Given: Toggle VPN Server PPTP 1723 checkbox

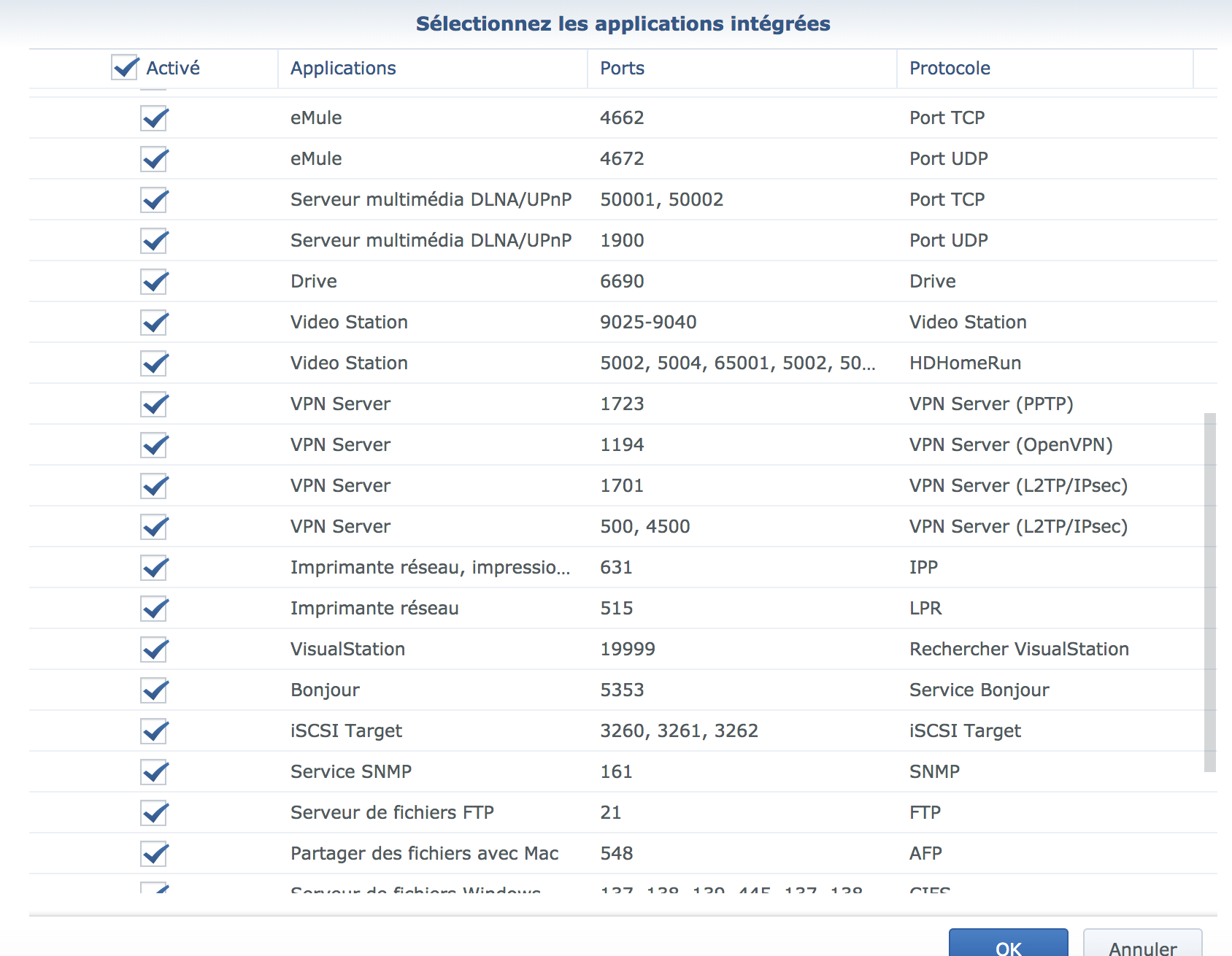Looking at the screenshot, I should click(x=155, y=404).
